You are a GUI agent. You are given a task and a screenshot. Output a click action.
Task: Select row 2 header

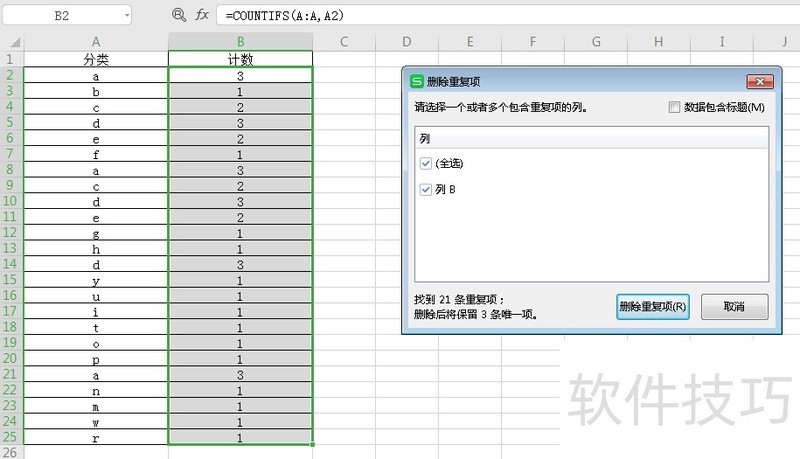(11, 75)
